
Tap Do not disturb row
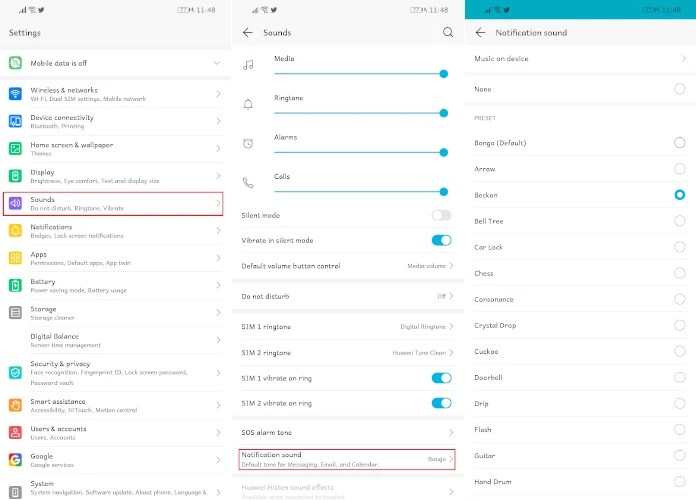pyautogui.click(x=348, y=296)
